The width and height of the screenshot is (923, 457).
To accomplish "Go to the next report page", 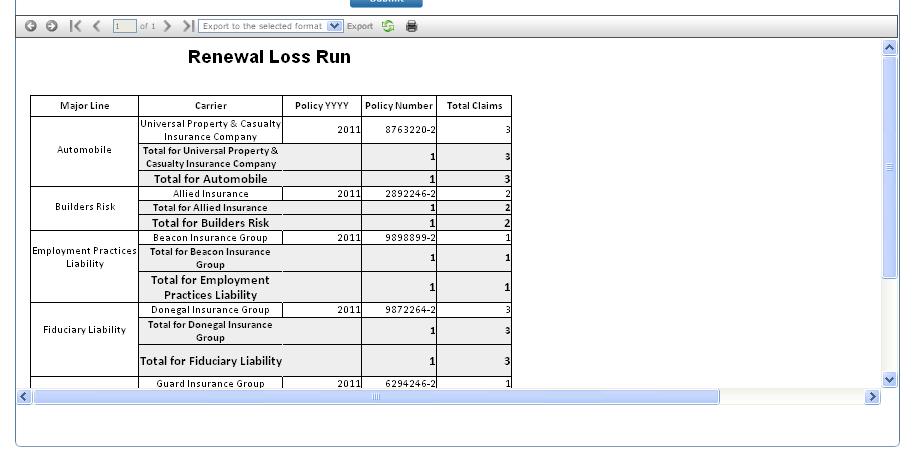I will pyautogui.click(x=167, y=26).
